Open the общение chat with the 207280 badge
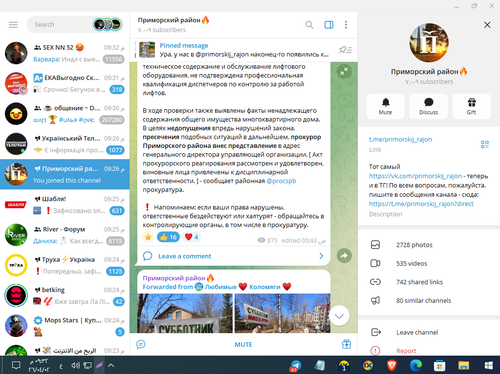500x374 pixels. pyautogui.click(x=65, y=114)
